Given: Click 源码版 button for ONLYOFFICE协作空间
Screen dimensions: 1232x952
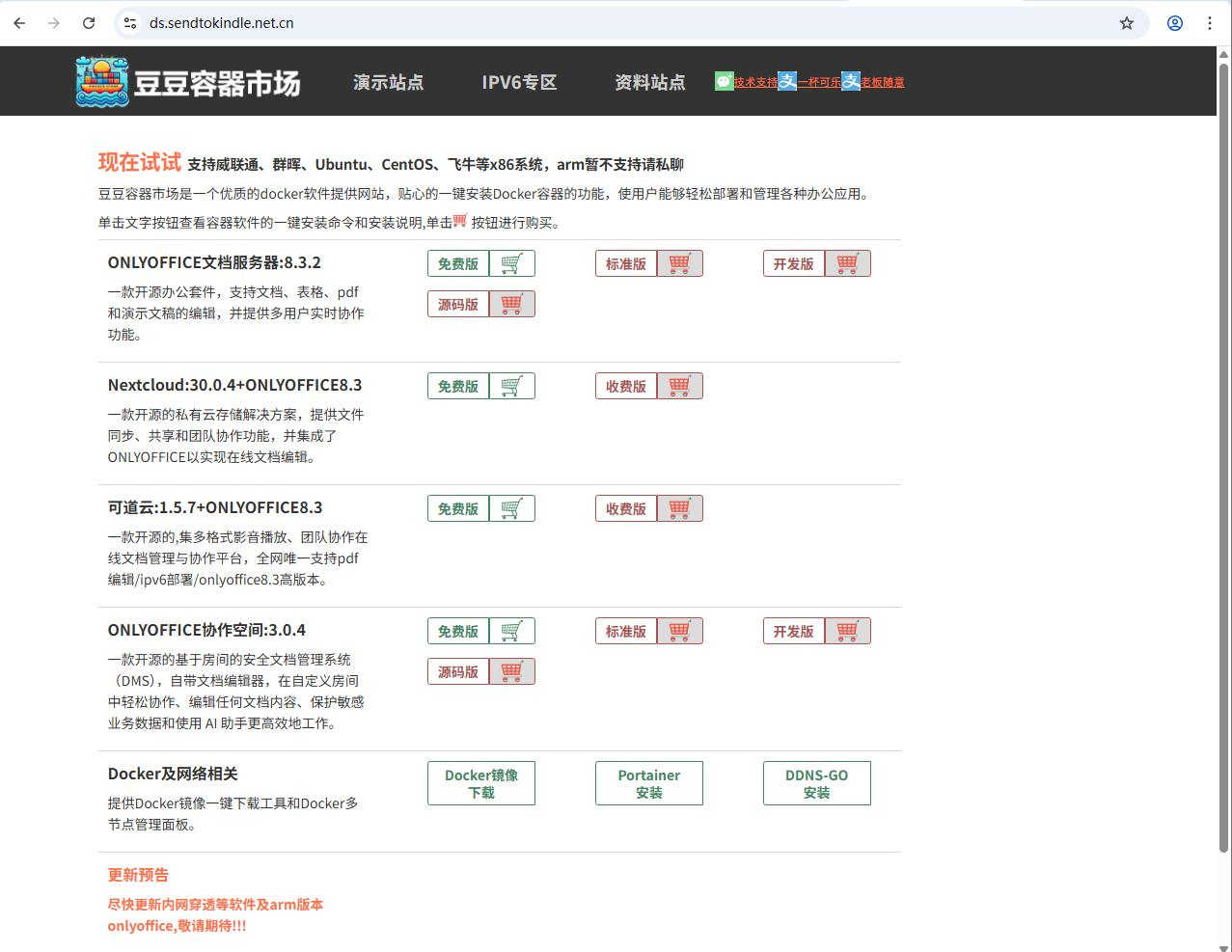Looking at the screenshot, I should pyautogui.click(x=458, y=671).
